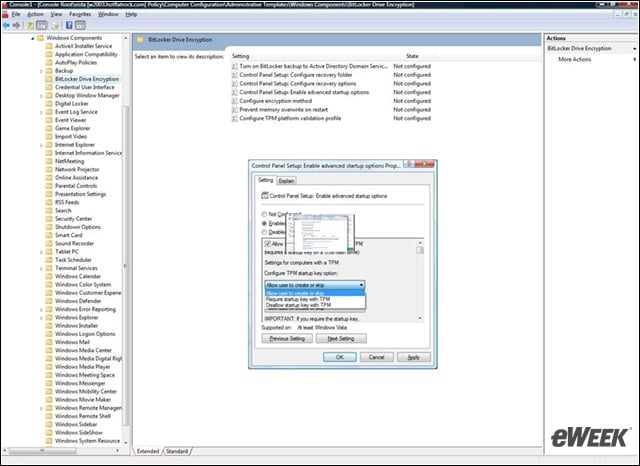Click the folder icon in the BitLocker pane header

pos(140,40)
